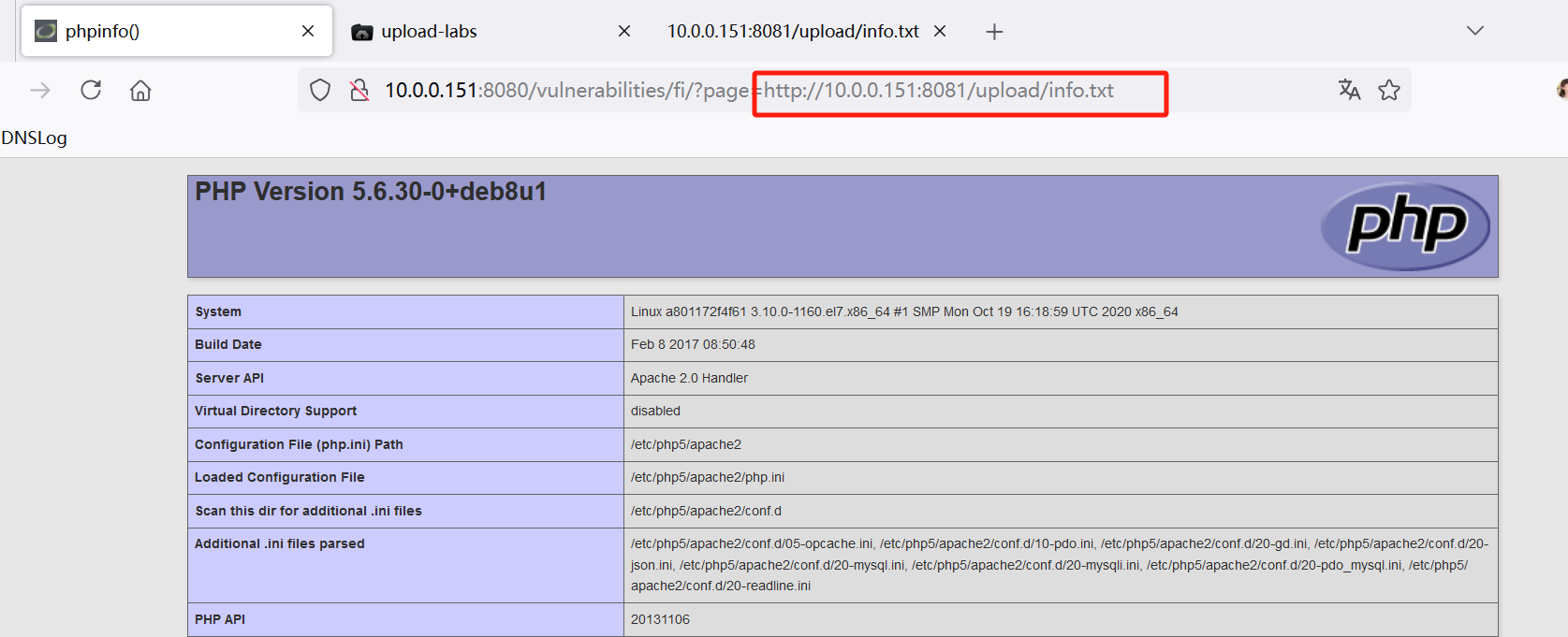Viewport: 1568px width, 637px height.
Task: Translate this page using the translate icon
Action: 1349,90
